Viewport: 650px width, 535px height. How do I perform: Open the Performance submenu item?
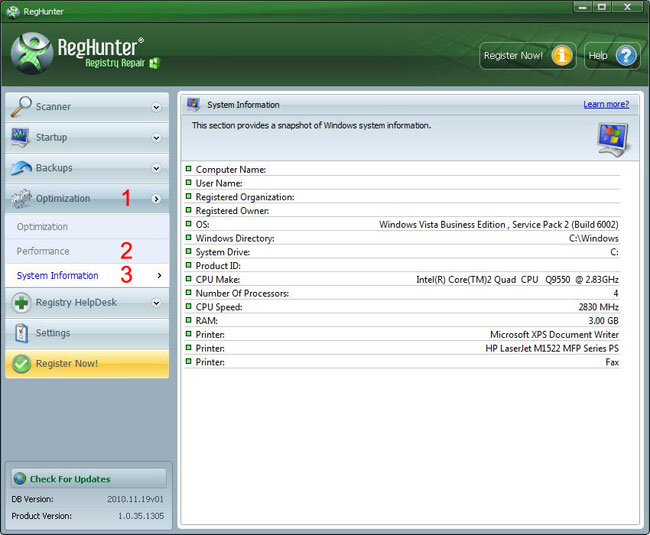(x=43, y=251)
